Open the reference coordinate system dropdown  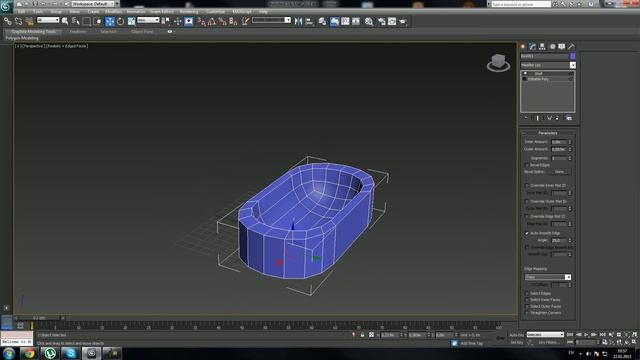[x=148, y=20]
